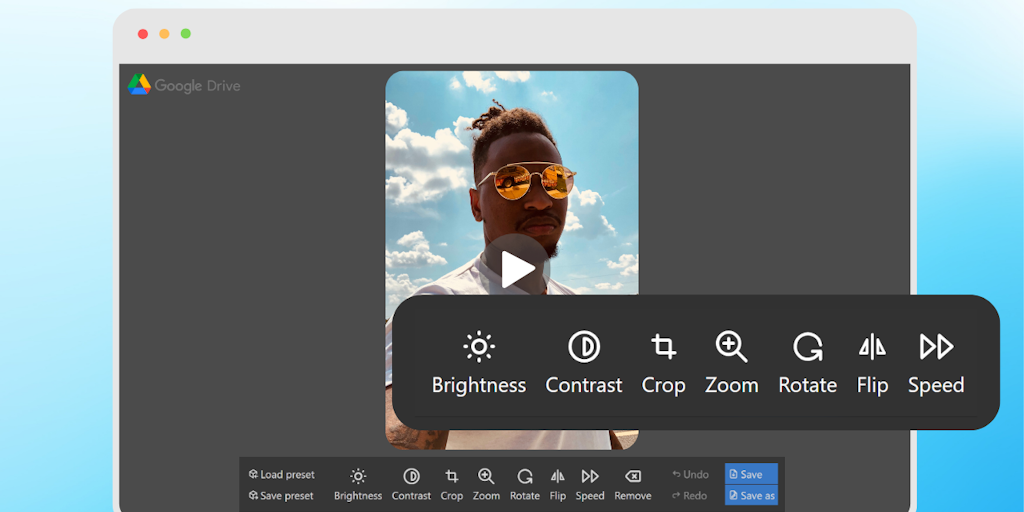Click the Rotate icon in the bottom toolbar

click(525, 477)
